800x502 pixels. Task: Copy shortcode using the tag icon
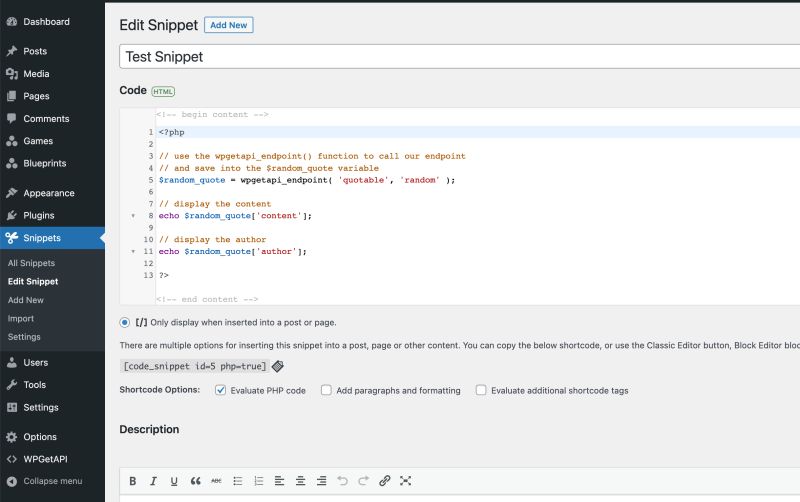pos(278,366)
